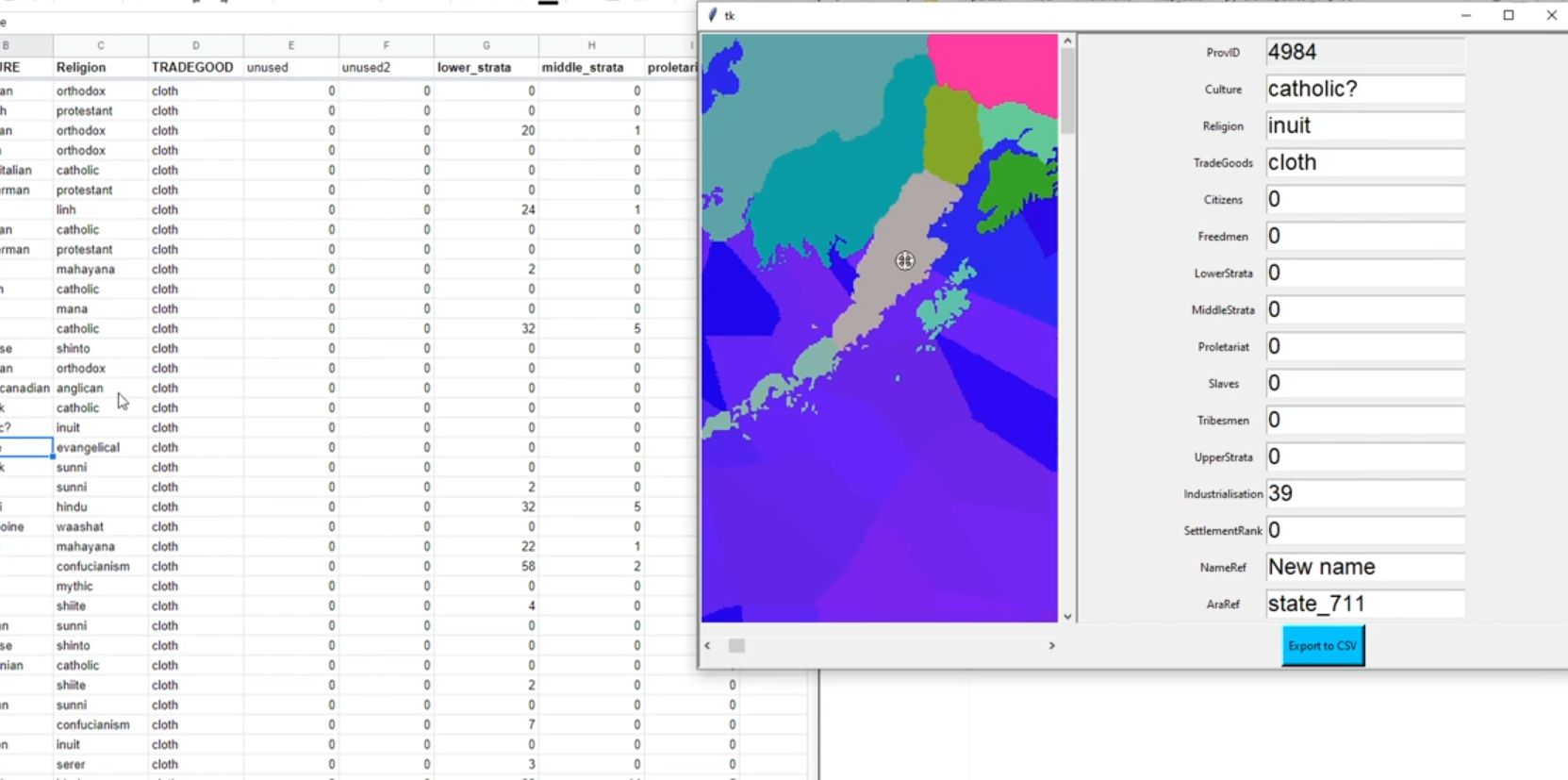Click the tk feather icon in the title bar
This screenshot has height=780, width=1568.
[x=713, y=15]
